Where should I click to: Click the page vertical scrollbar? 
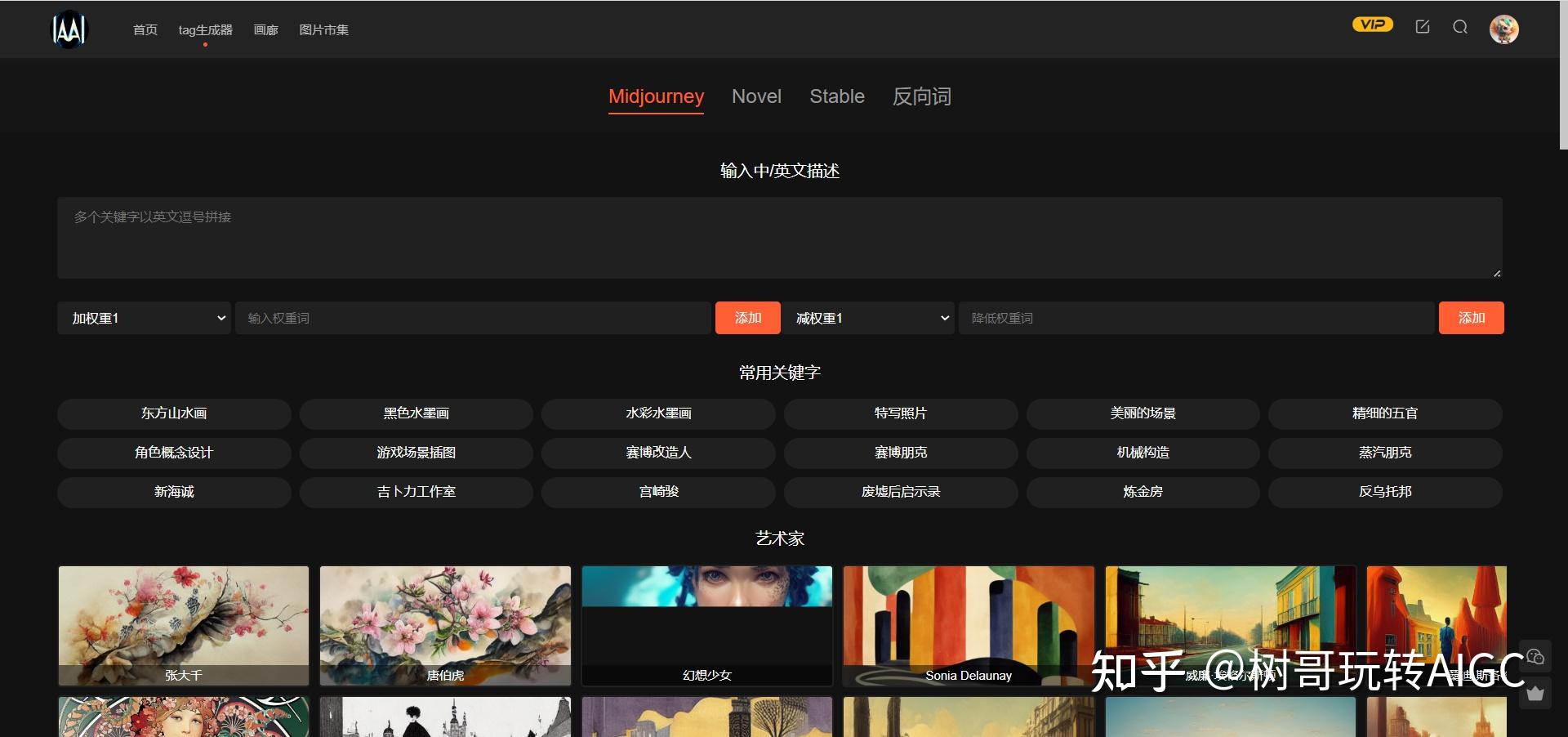coord(1563,75)
